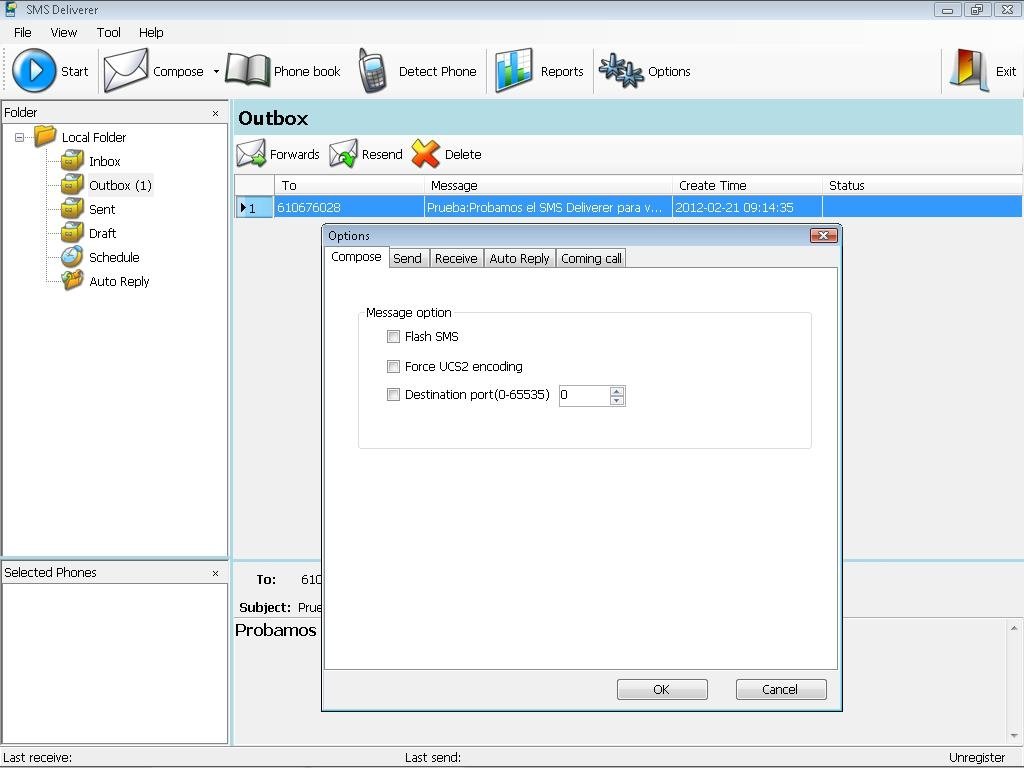
Task: Select the outbox row for 610676028
Action: click(x=628, y=208)
